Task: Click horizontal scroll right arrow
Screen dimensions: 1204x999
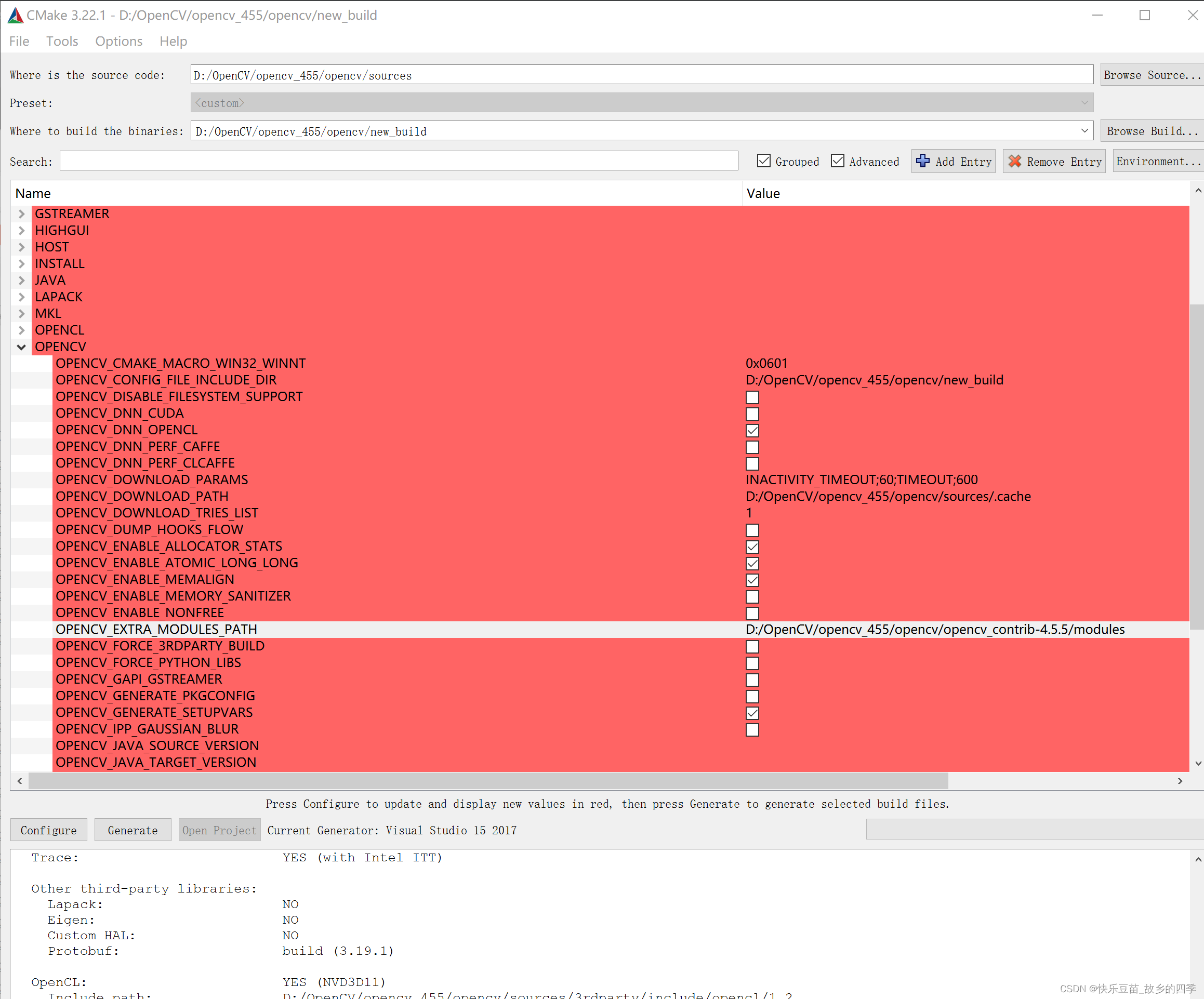Action: coord(1180,781)
